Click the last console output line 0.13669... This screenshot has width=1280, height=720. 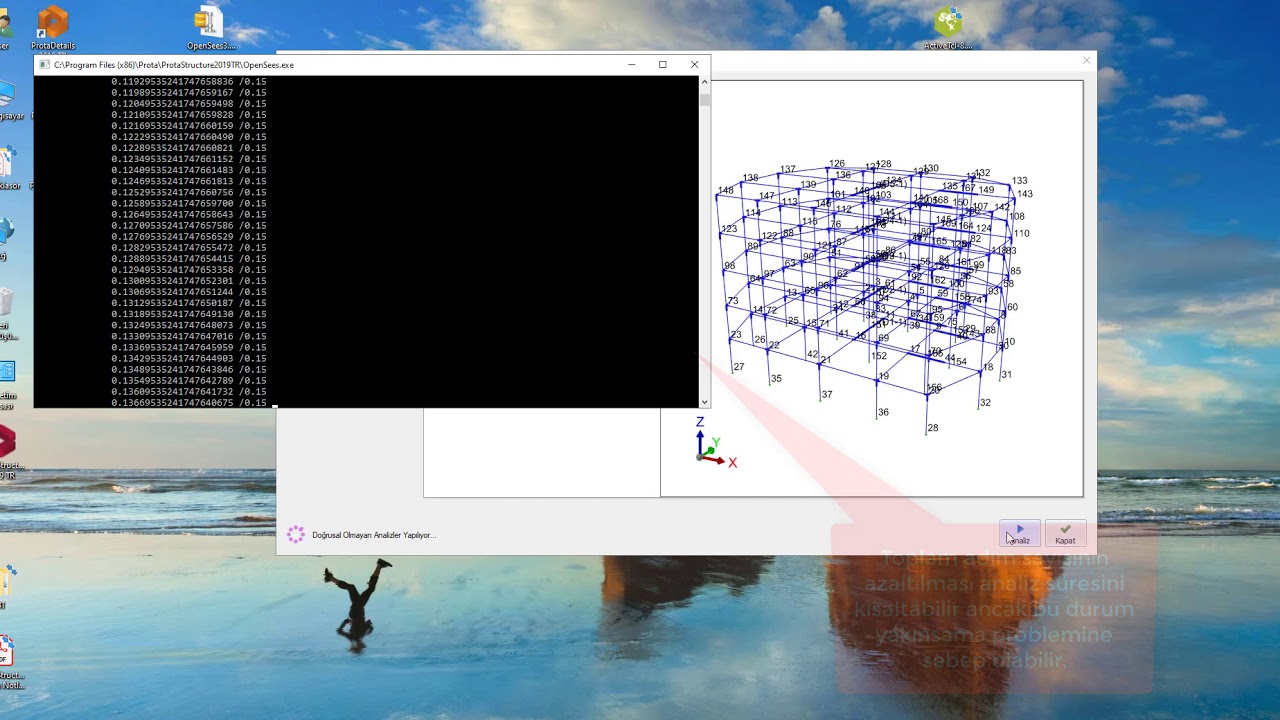pos(188,403)
